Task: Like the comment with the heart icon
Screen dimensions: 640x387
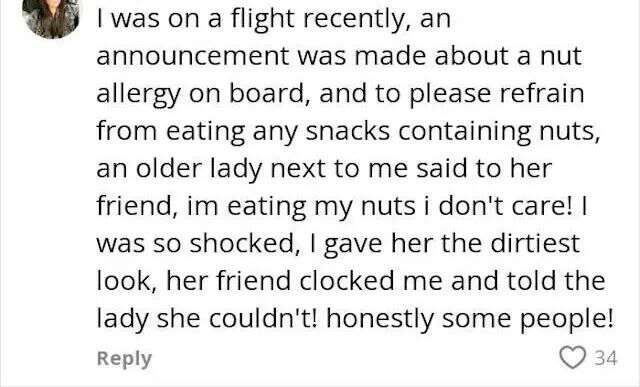Action: 572,358
